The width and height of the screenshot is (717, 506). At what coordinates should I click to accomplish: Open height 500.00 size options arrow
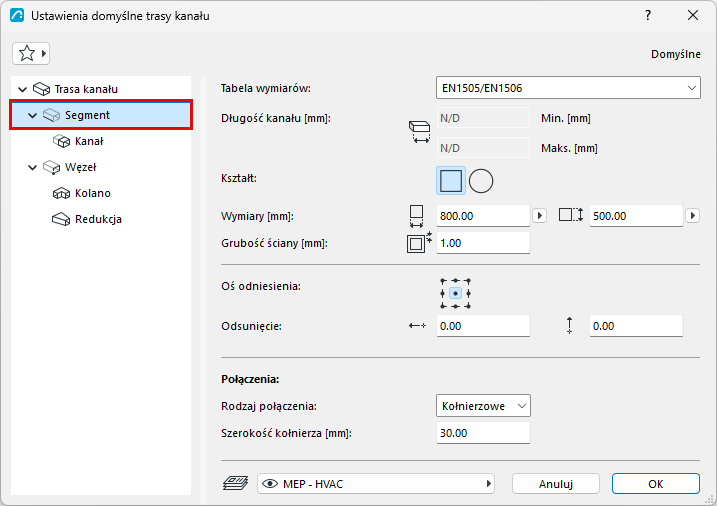pos(692,216)
